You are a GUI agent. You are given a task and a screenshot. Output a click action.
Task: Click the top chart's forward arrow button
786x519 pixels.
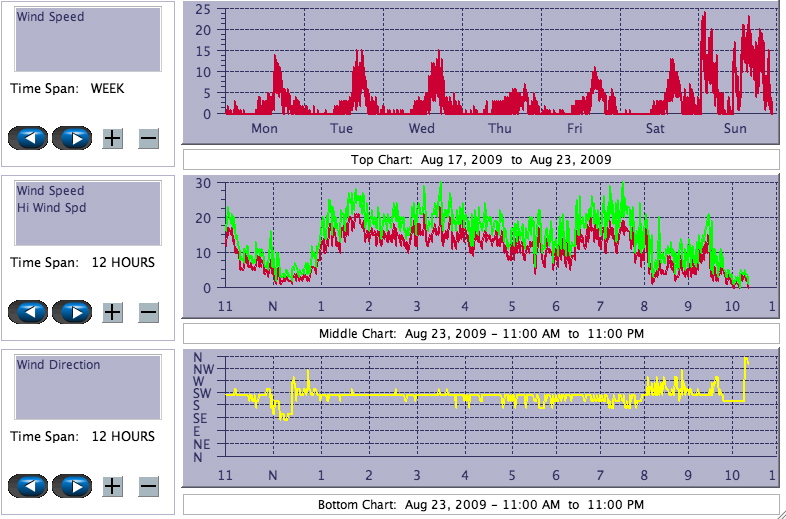coord(72,138)
